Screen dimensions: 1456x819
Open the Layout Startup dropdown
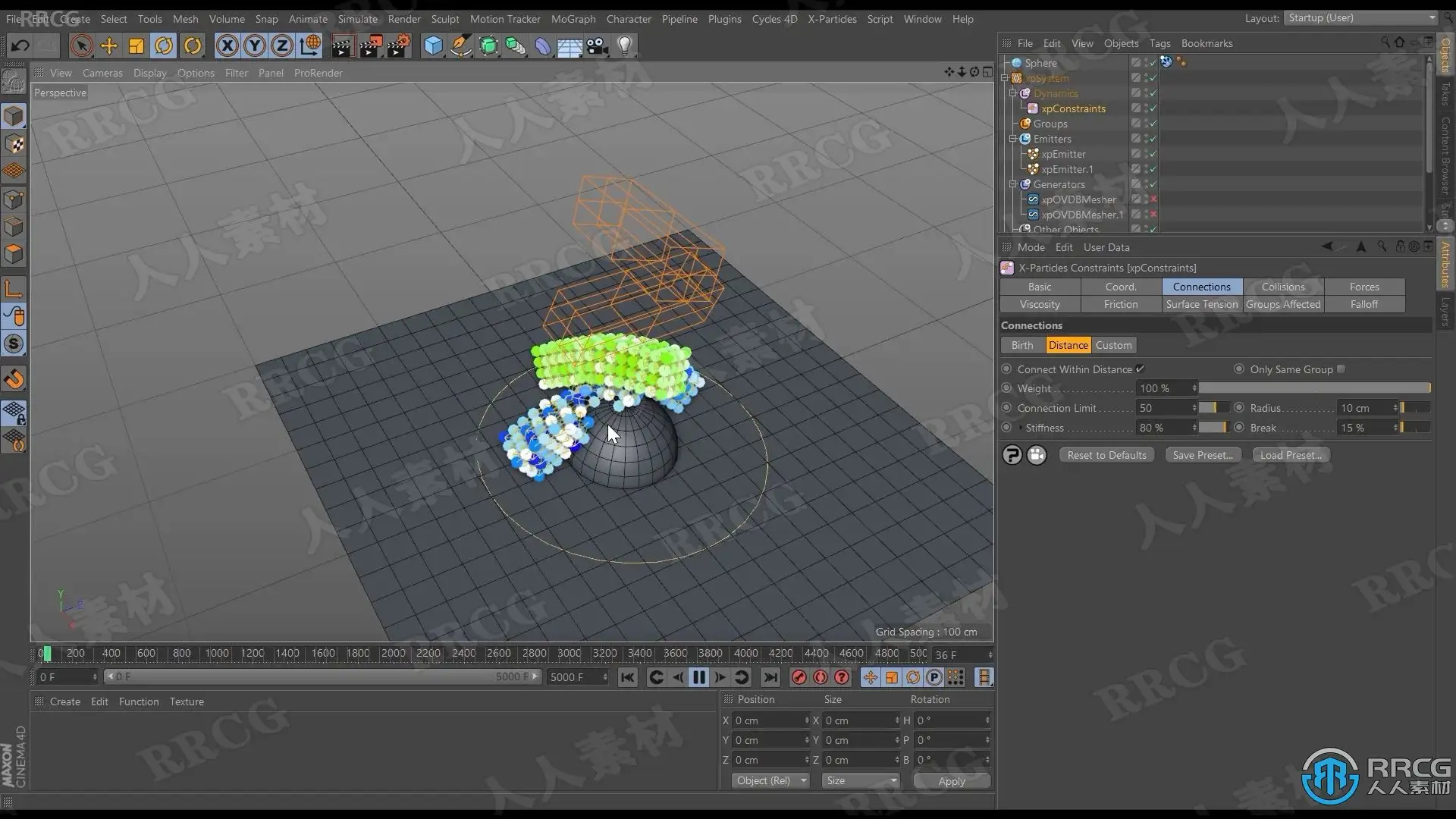1360,17
